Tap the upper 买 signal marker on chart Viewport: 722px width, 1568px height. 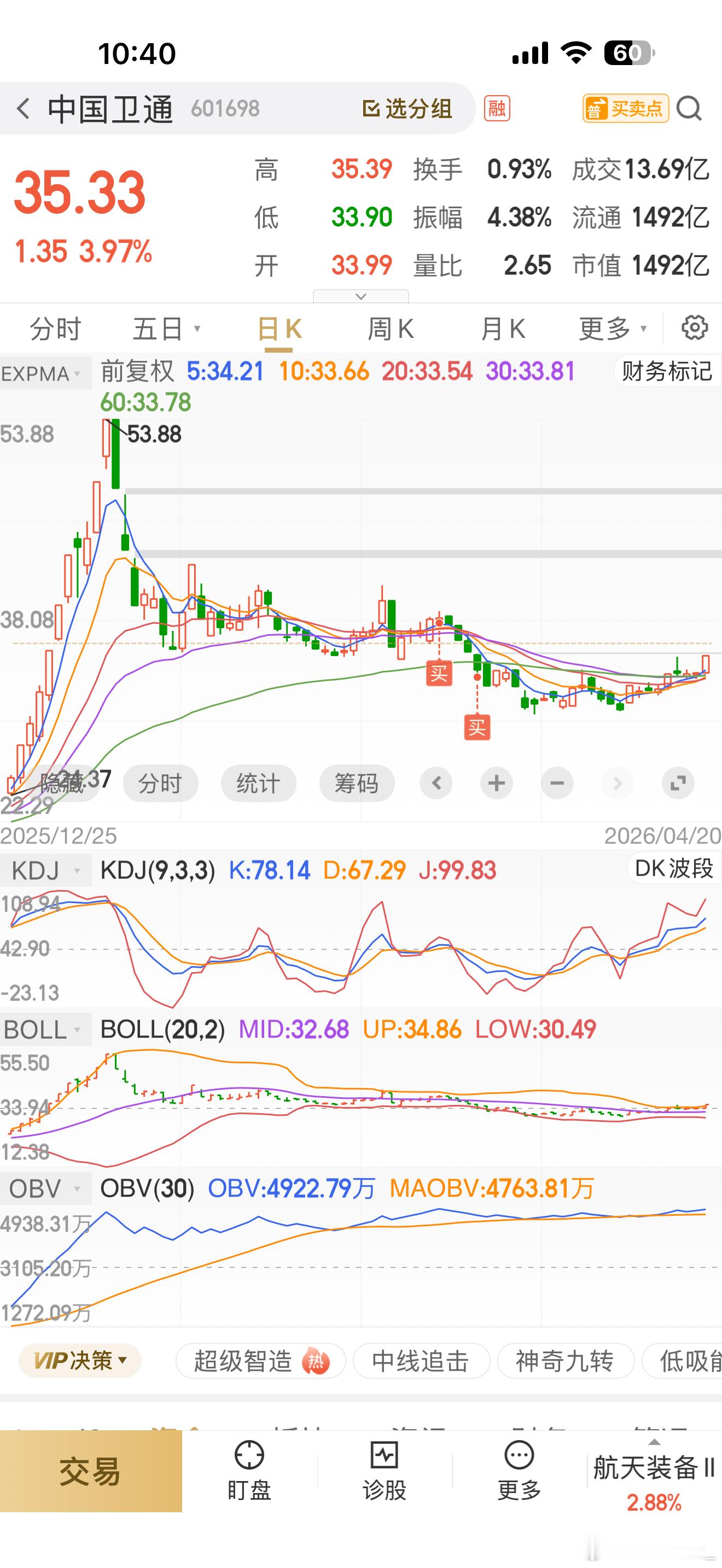pos(439,673)
